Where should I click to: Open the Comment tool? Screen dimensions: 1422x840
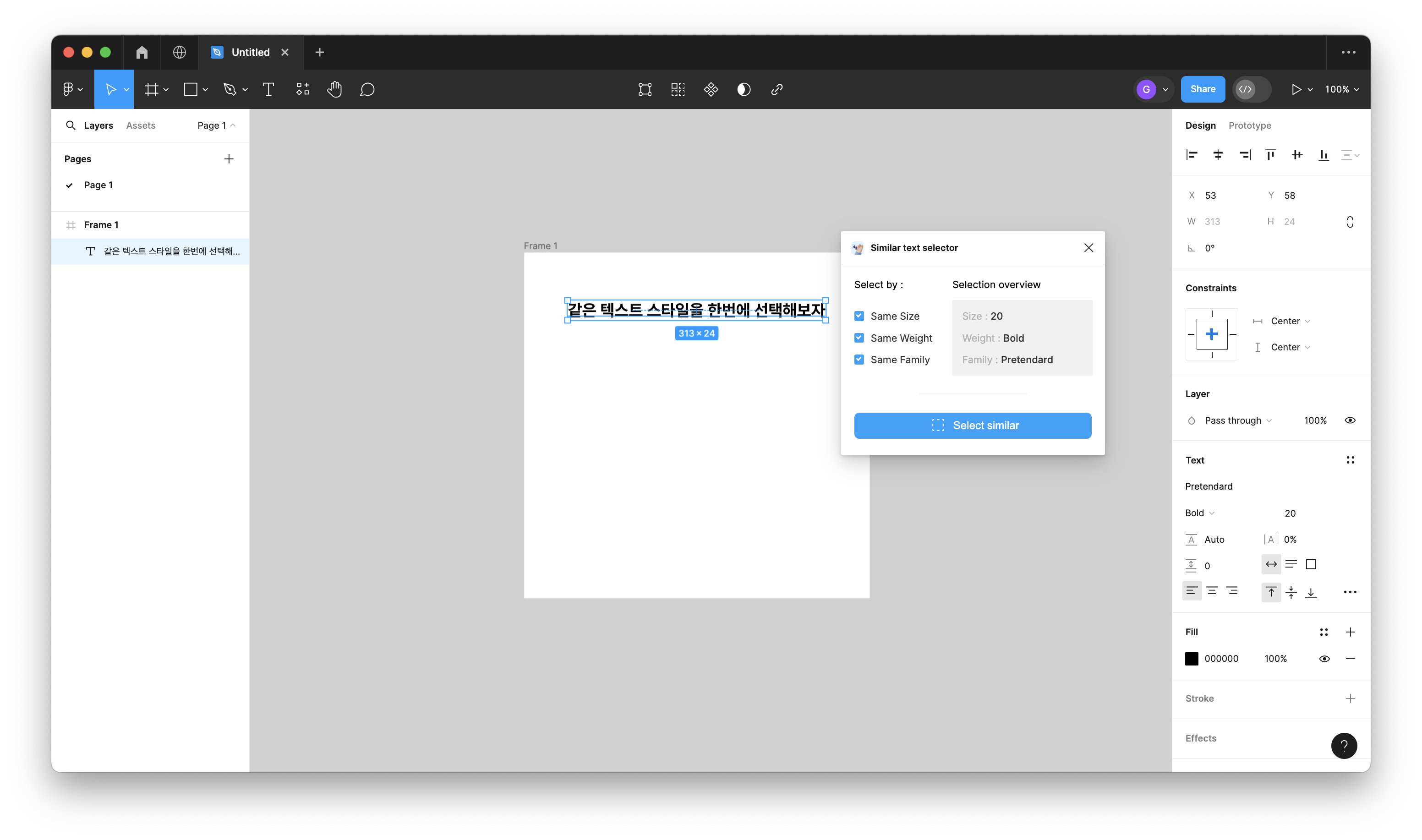click(x=367, y=89)
